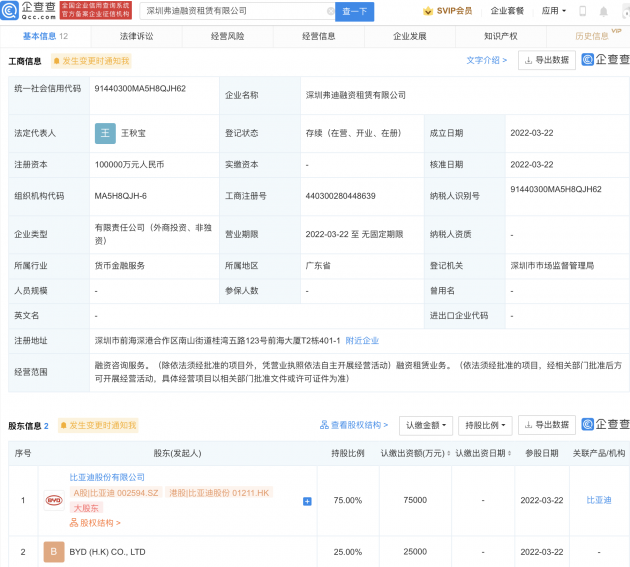Click the 王 avatar of legal representative
The width and height of the screenshot is (630, 567).
click(x=105, y=133)
